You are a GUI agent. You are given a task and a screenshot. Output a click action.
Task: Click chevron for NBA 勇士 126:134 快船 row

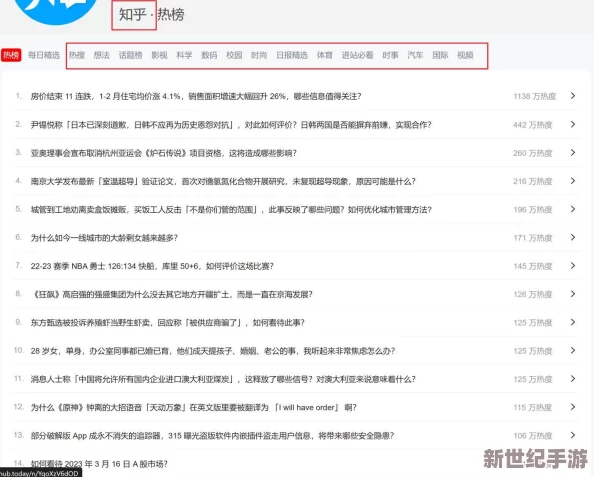point(573,266)
